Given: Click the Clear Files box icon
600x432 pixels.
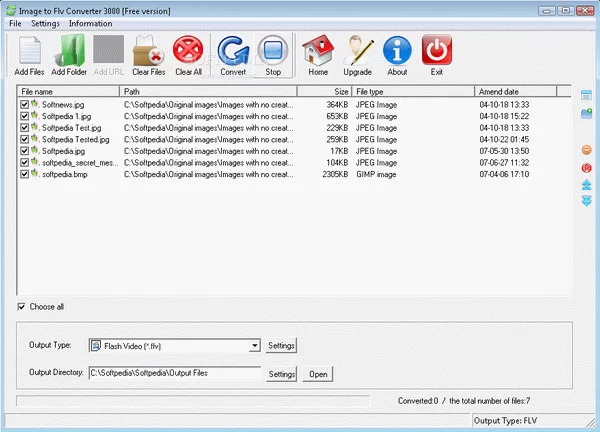Looking at the screenshot, I should pyautogui.click(x=148, y=50).
